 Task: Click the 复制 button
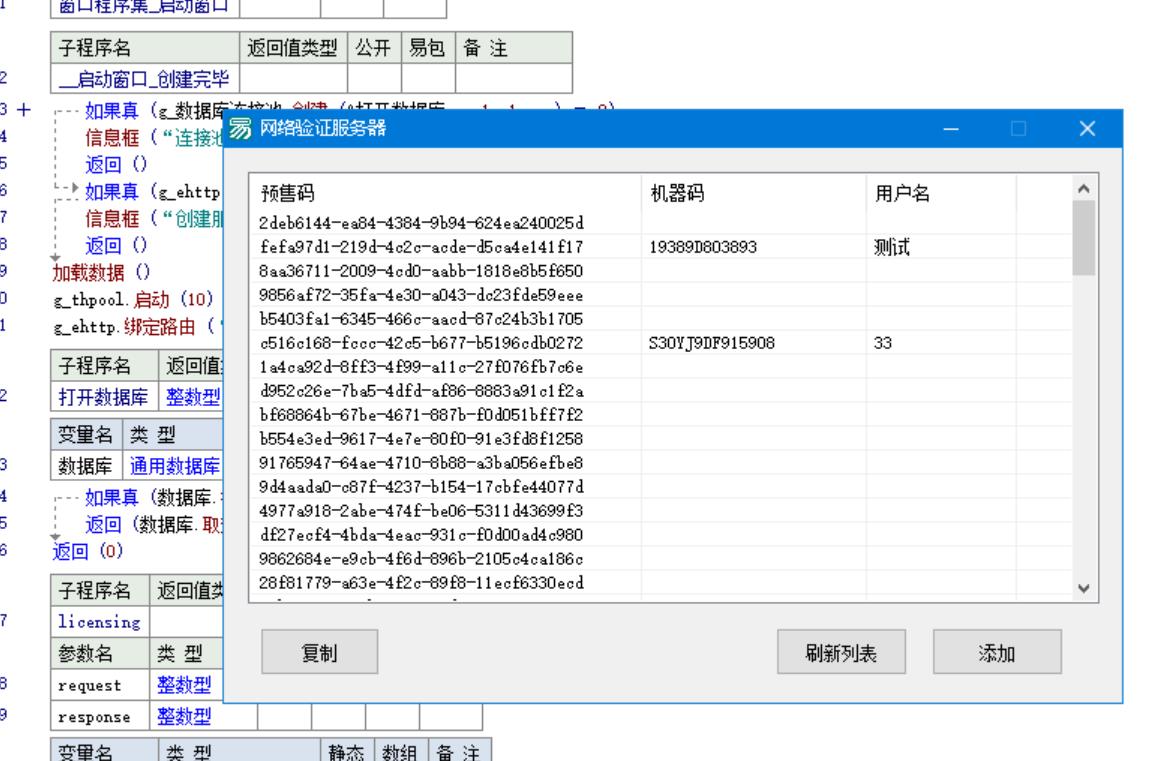[x=319, y=653]
